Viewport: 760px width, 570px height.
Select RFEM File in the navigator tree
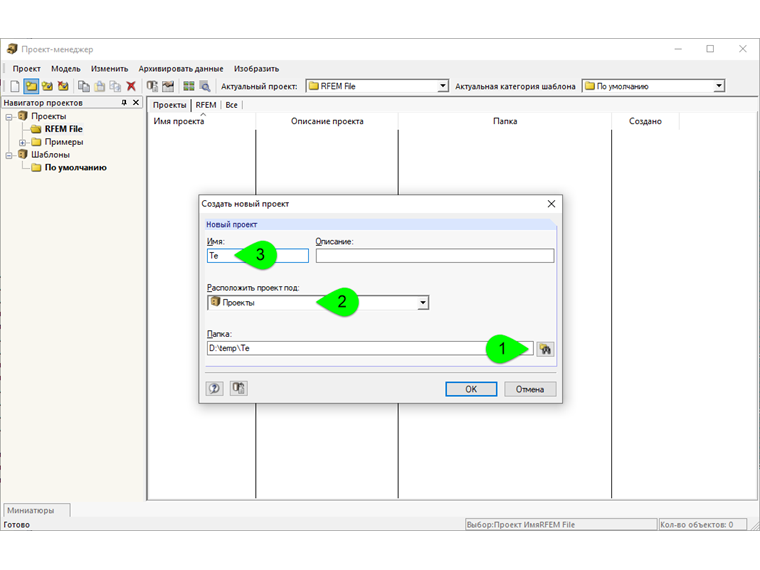click(x=63, y=129)
